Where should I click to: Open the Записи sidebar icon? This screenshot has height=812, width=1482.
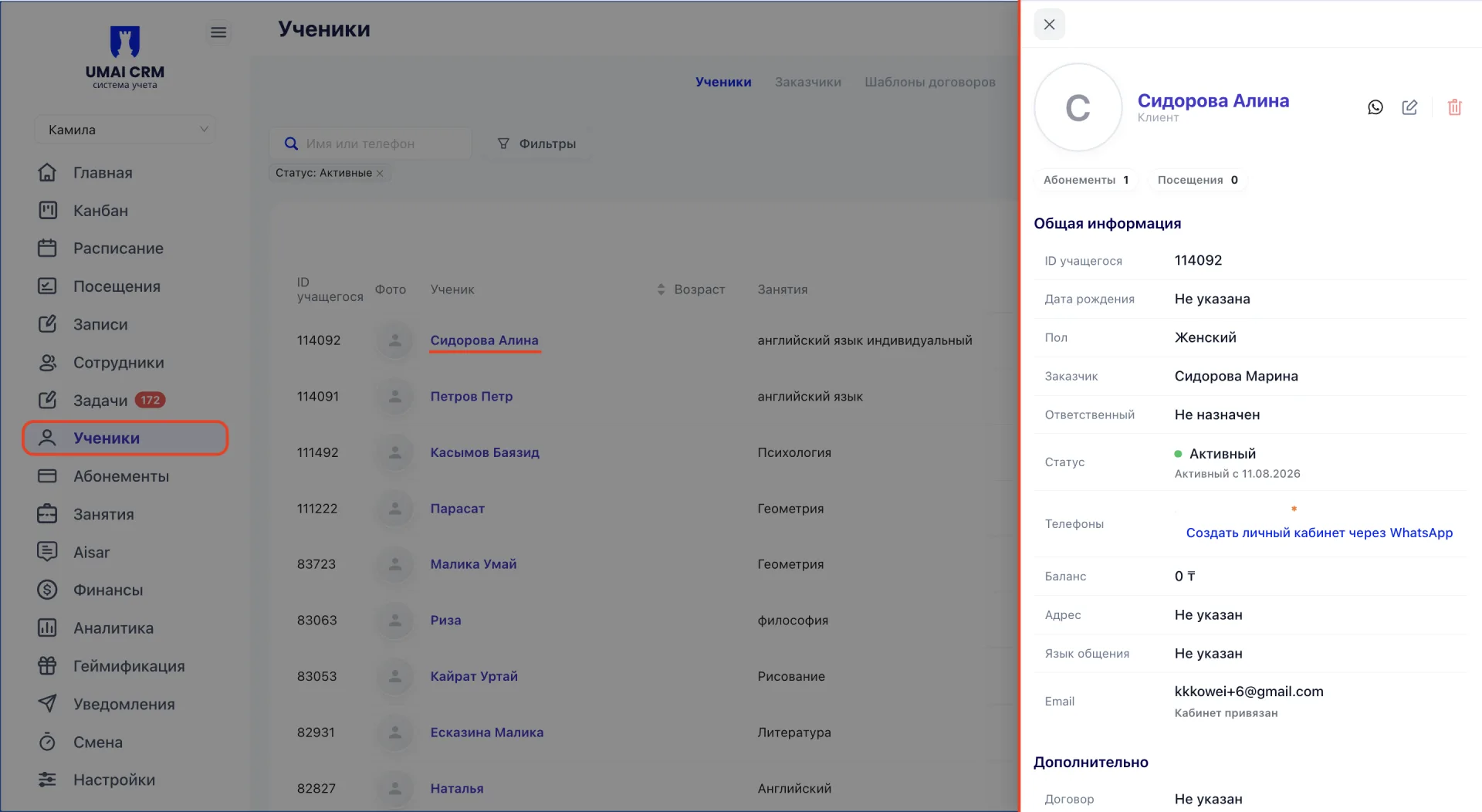pos(47,323)
